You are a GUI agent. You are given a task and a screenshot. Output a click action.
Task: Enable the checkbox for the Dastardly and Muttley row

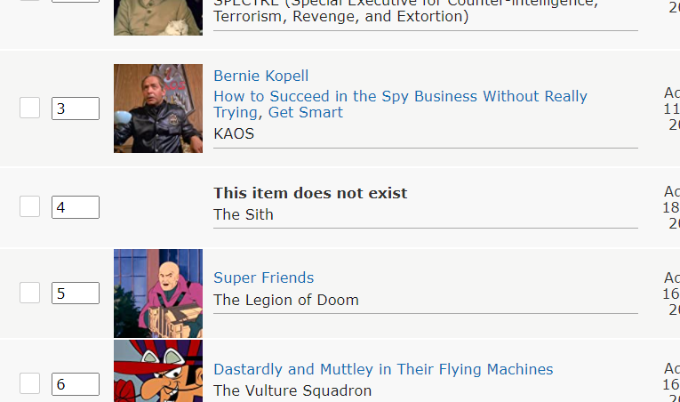(30, 383)
